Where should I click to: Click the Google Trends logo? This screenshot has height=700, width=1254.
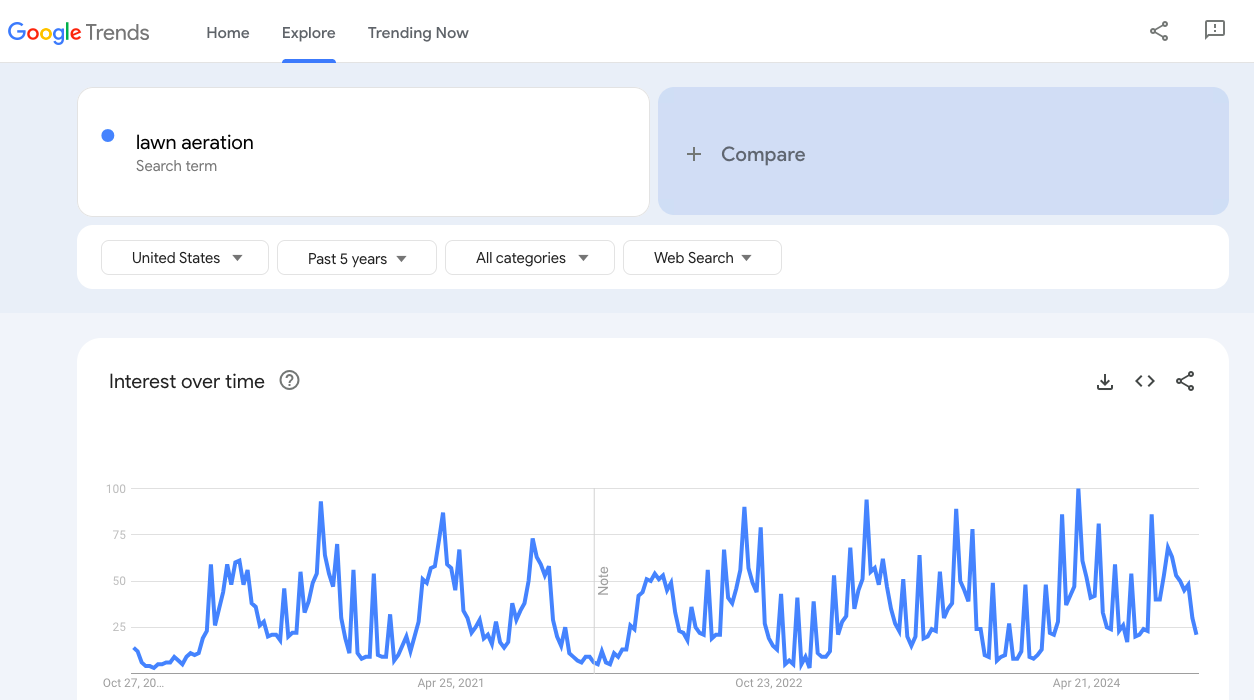tap(79, 32)
